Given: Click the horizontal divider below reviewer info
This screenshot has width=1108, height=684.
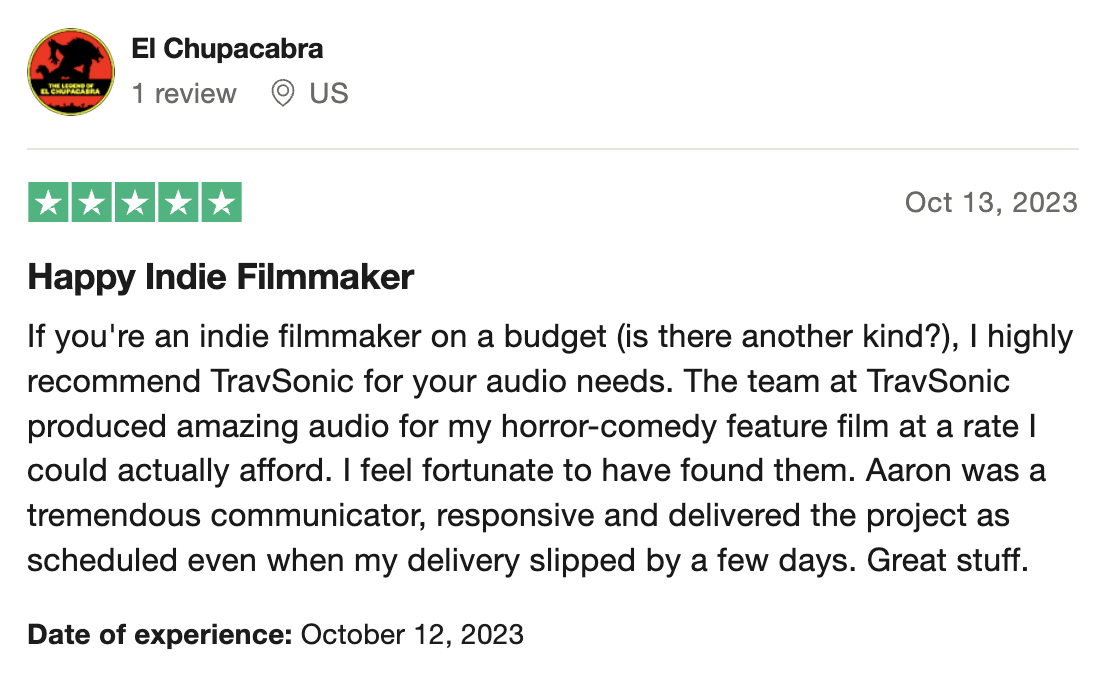Looking at the screenshot, I should pyautogui.click(x=553, y=150).
